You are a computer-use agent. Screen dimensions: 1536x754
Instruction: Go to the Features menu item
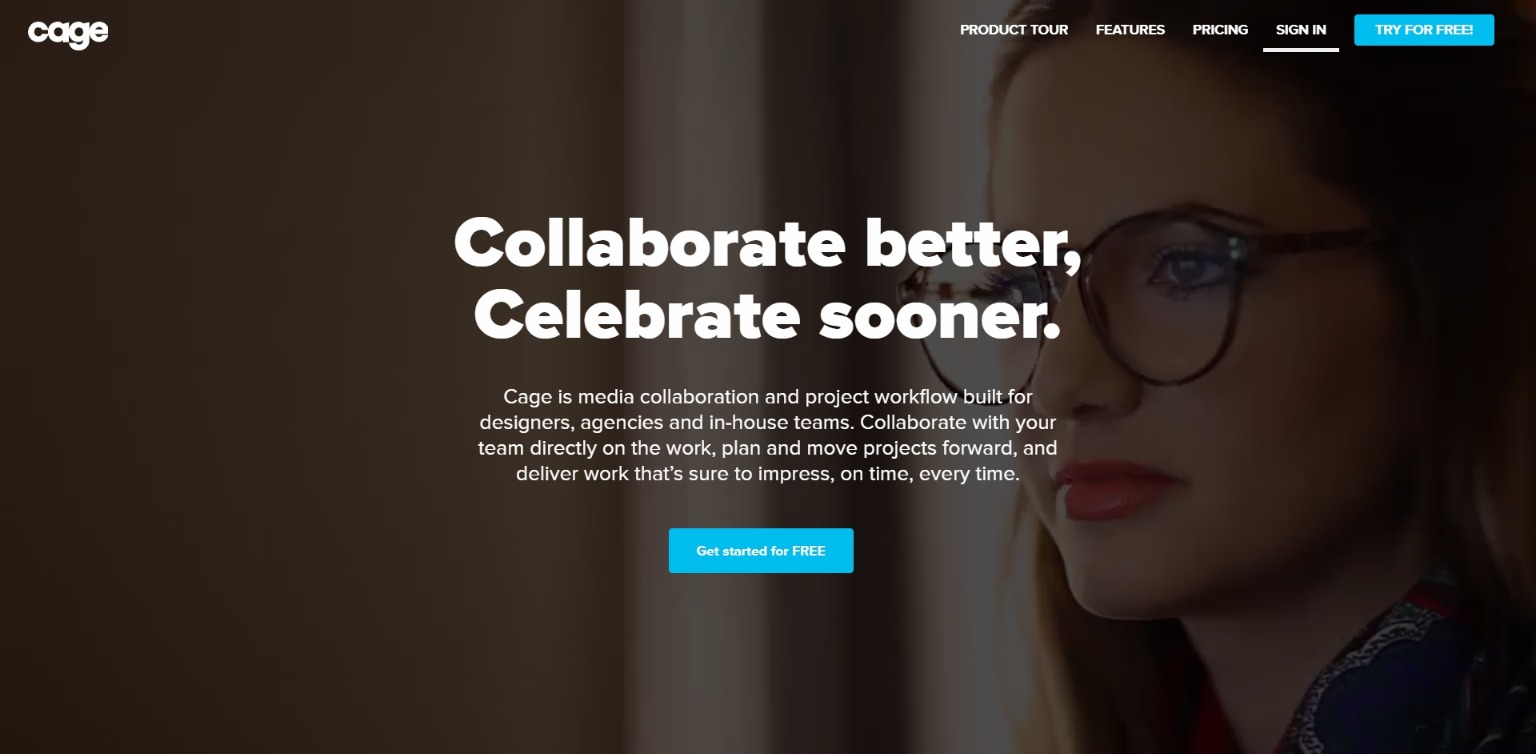coord(1130,30)
